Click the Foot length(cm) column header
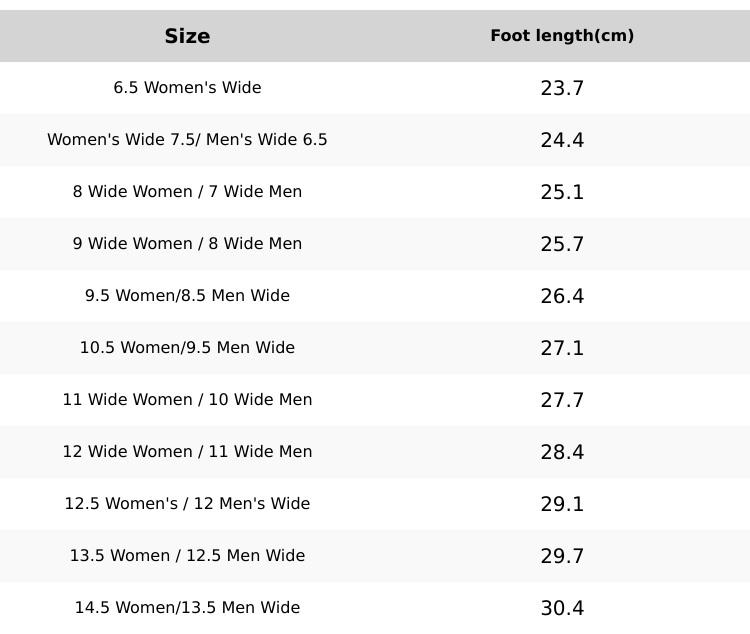 click(x=562, y=36)
